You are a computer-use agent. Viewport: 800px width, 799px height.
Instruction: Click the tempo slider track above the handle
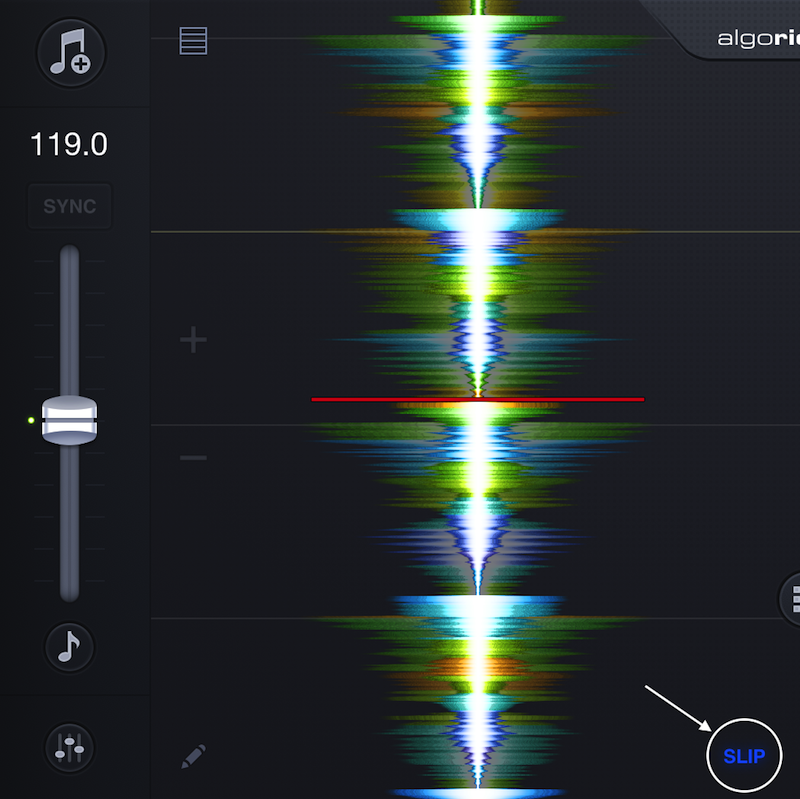(x=69, y=320)
